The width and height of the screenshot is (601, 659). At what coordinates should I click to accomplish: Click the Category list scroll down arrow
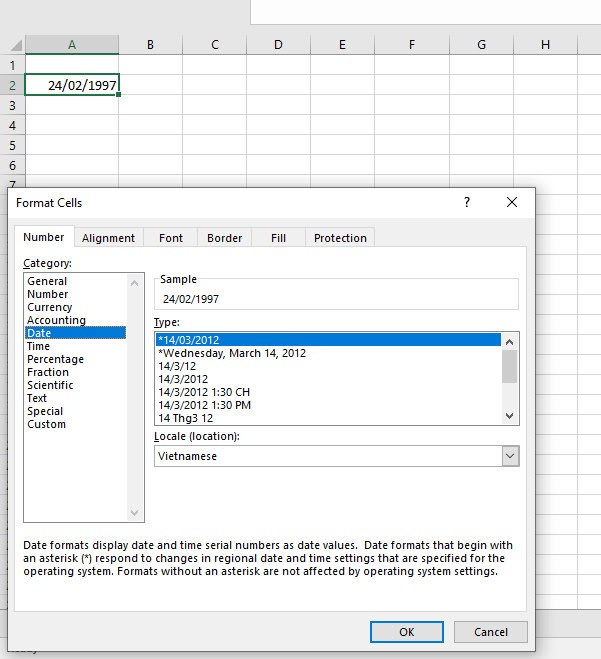pyautogui.click(x=134, y=512)
